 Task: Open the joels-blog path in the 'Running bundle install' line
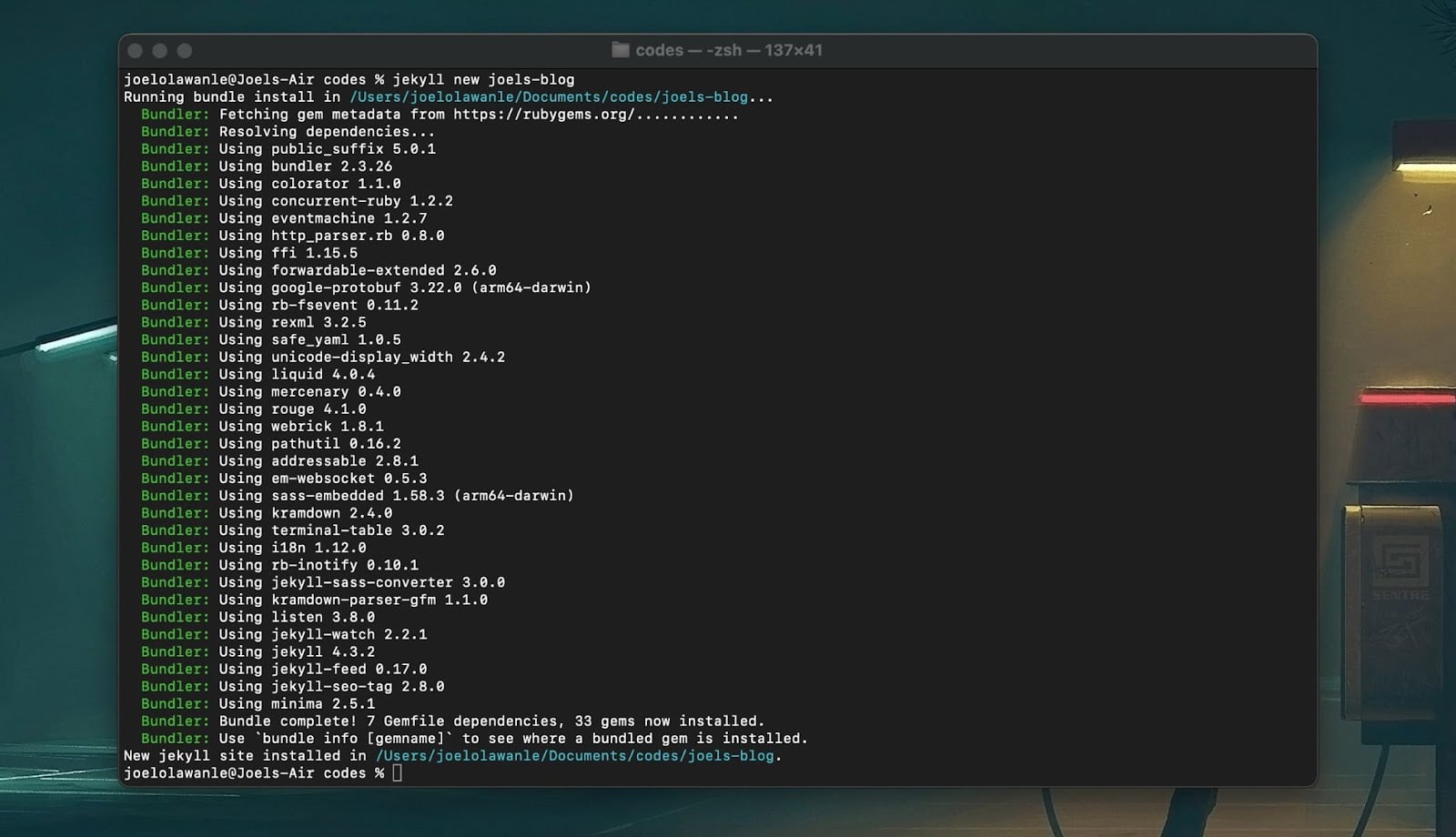pos(548,97)
